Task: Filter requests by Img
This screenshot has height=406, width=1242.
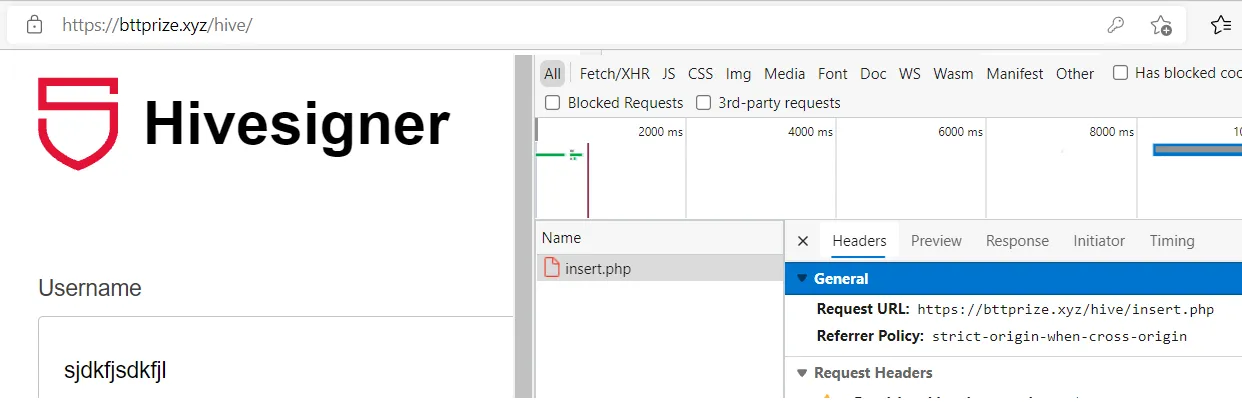Action: pyautogui.click(x=739, y=73)
